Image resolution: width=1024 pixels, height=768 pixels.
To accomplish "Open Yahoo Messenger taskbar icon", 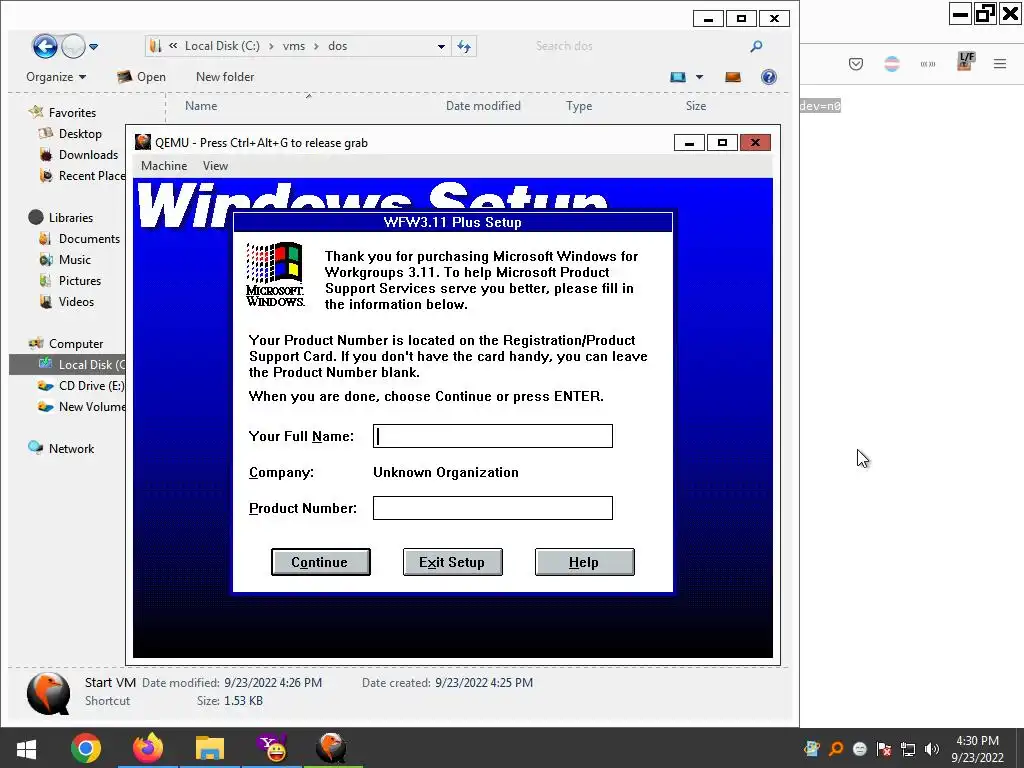I will tap(272, 748).
